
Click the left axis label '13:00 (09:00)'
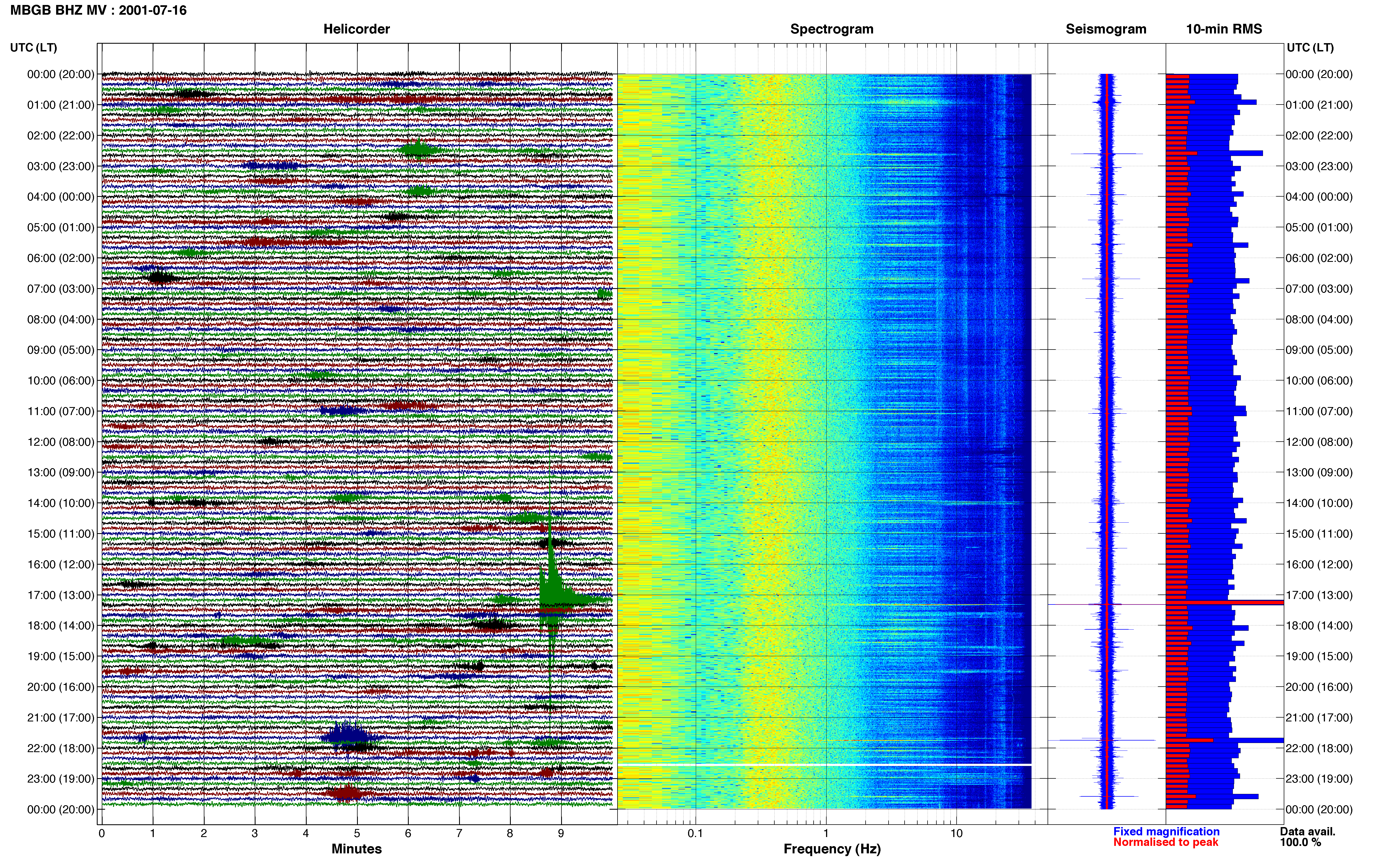coord(60,472)
